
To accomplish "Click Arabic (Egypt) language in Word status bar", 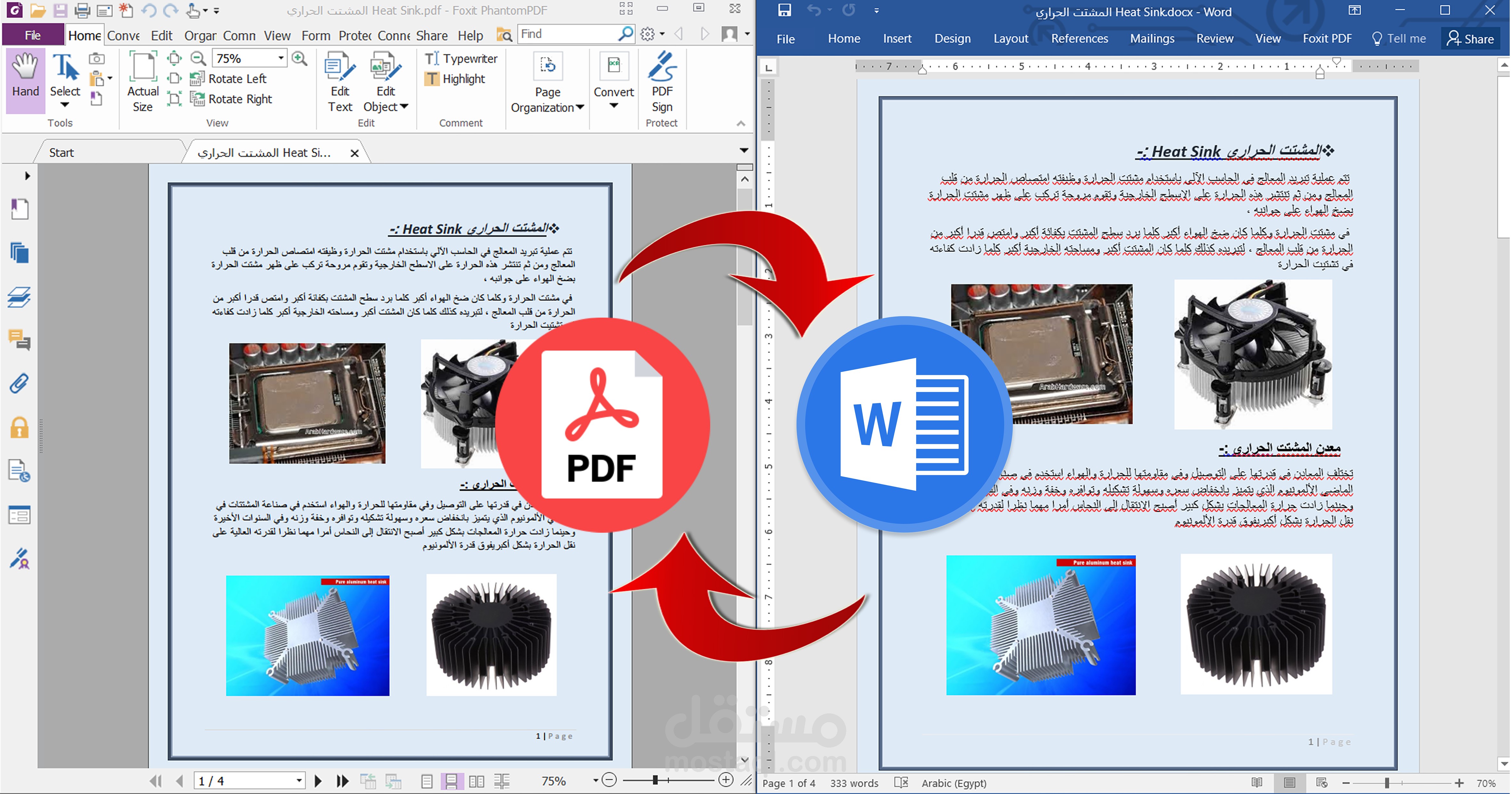I will pyautogui.click(x=953, y=783).
